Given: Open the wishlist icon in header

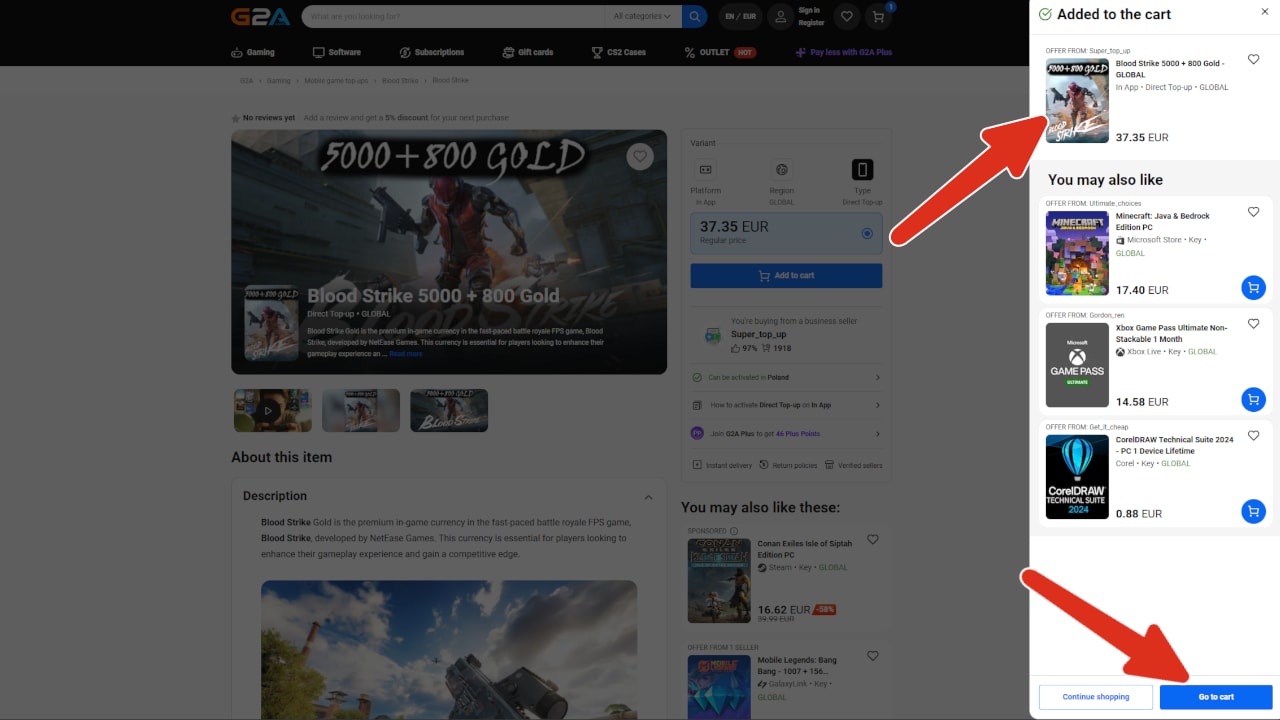Looking at the screenshot, I should 847,16.
